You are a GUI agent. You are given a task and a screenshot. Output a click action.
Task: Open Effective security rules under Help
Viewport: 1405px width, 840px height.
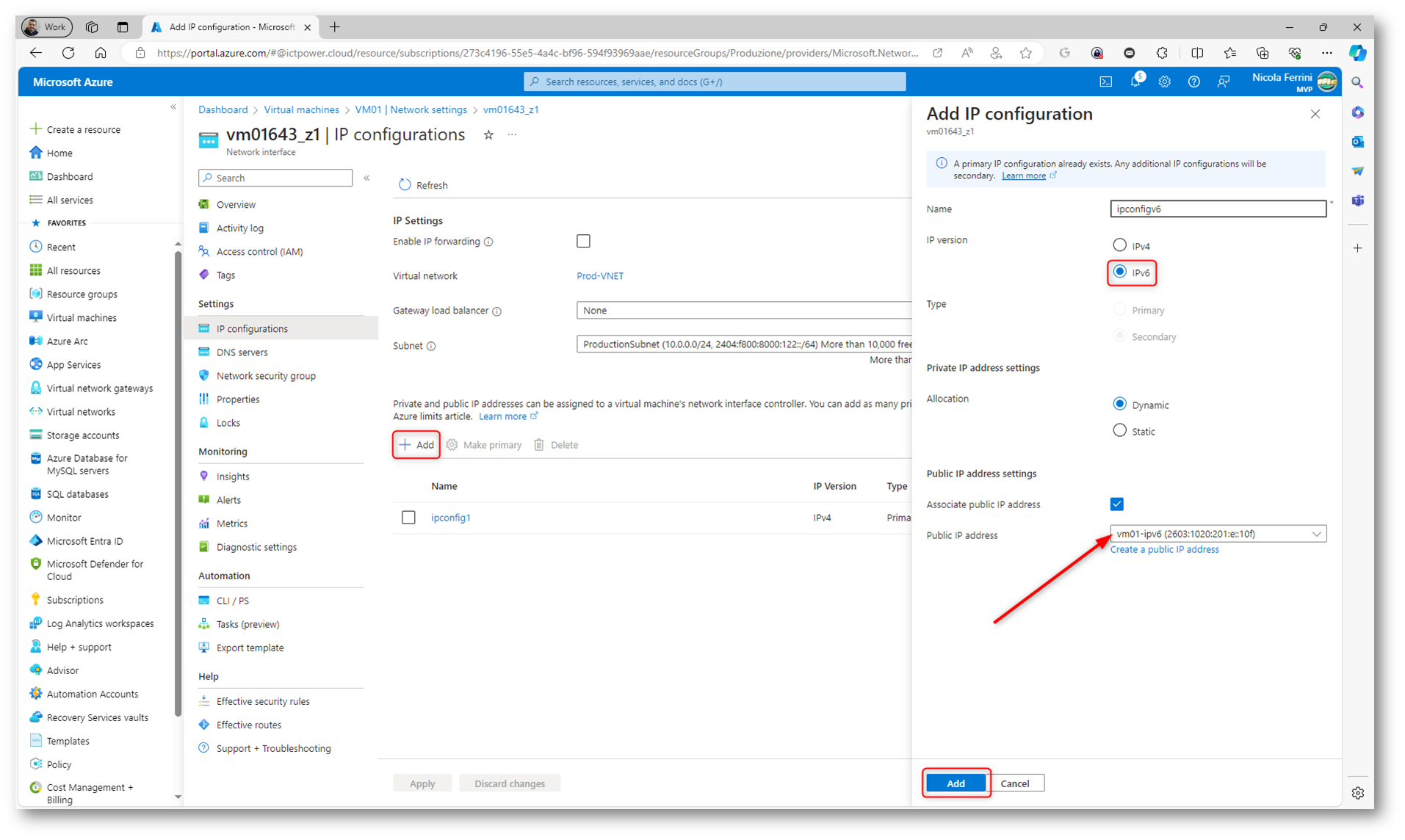click(x=263, y=701)
